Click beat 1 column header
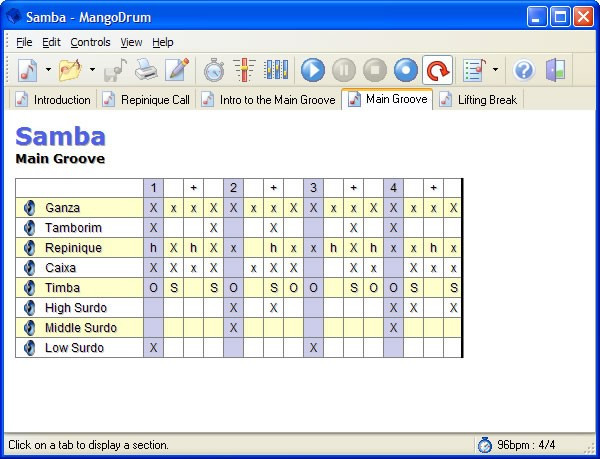 pyautogui.click(x=153, y=188)
